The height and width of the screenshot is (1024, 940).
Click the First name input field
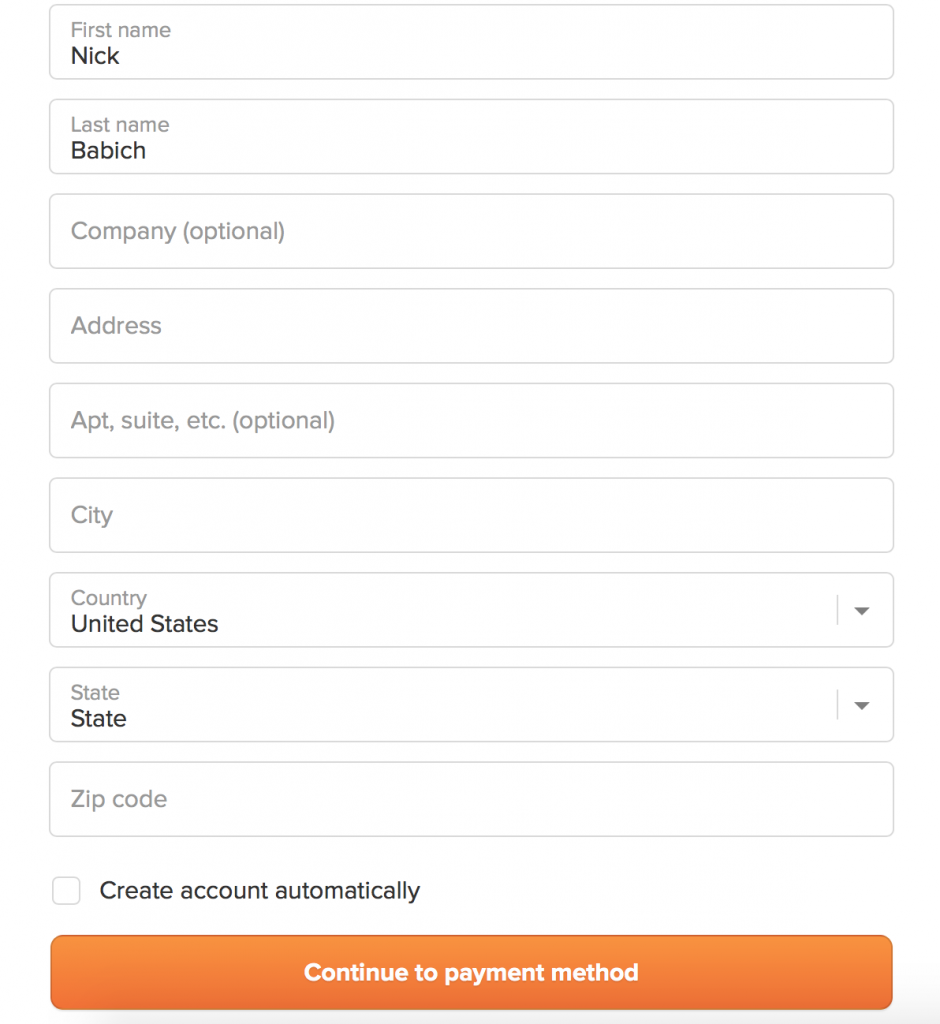(x=470, y=42)
